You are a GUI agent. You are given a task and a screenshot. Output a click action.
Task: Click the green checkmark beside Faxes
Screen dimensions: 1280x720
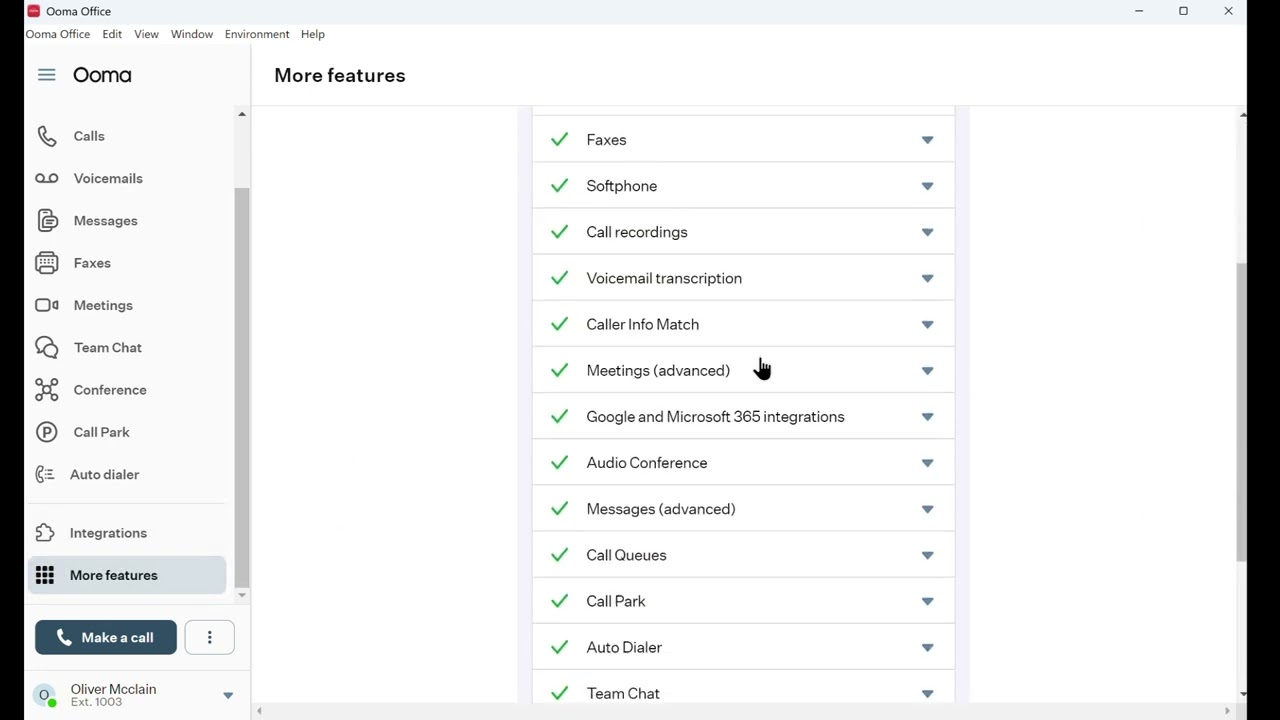(559, 140)
